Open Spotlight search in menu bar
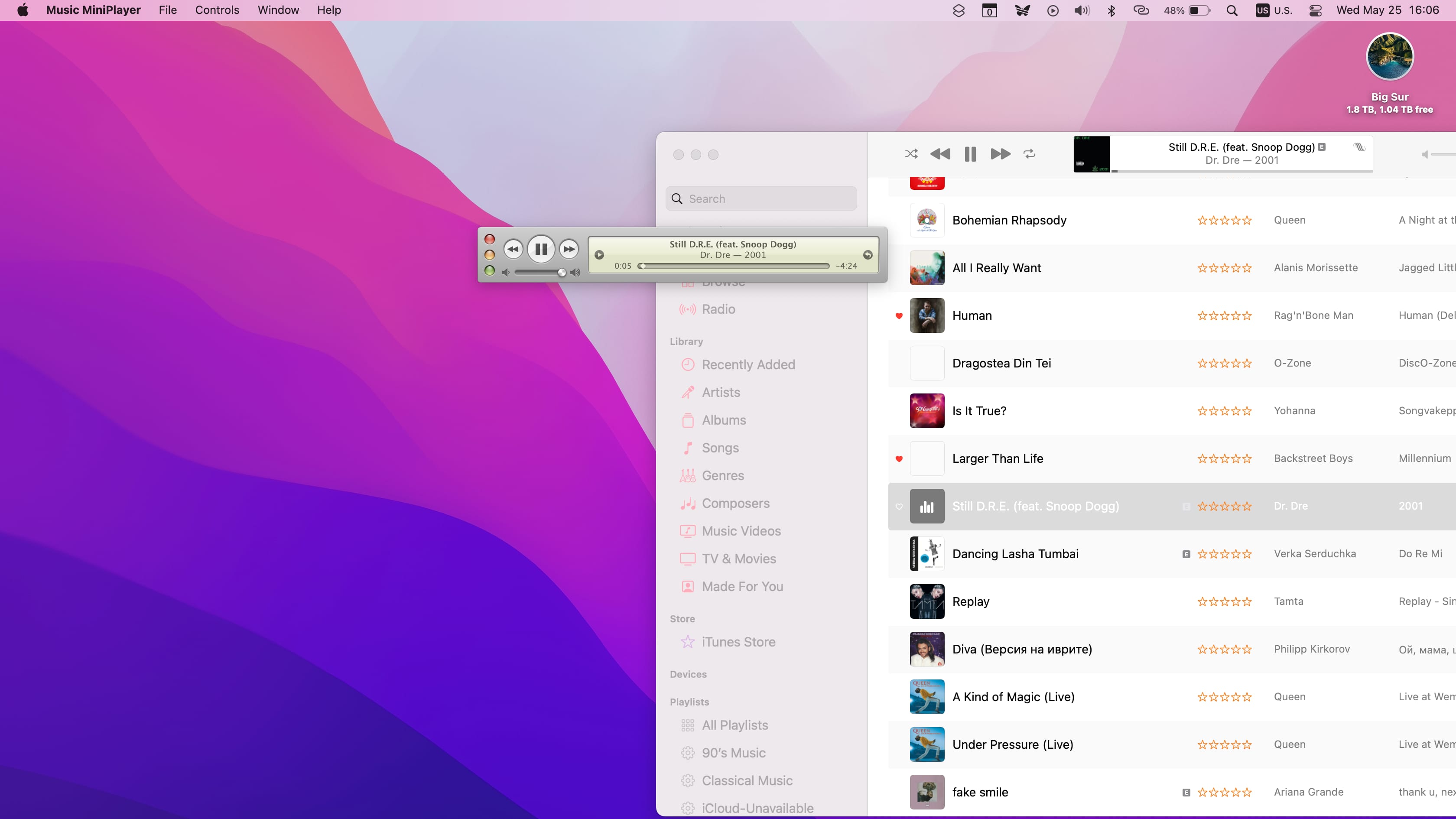The width and height of the screenshot is (1456, 819). coord(1232,10)
